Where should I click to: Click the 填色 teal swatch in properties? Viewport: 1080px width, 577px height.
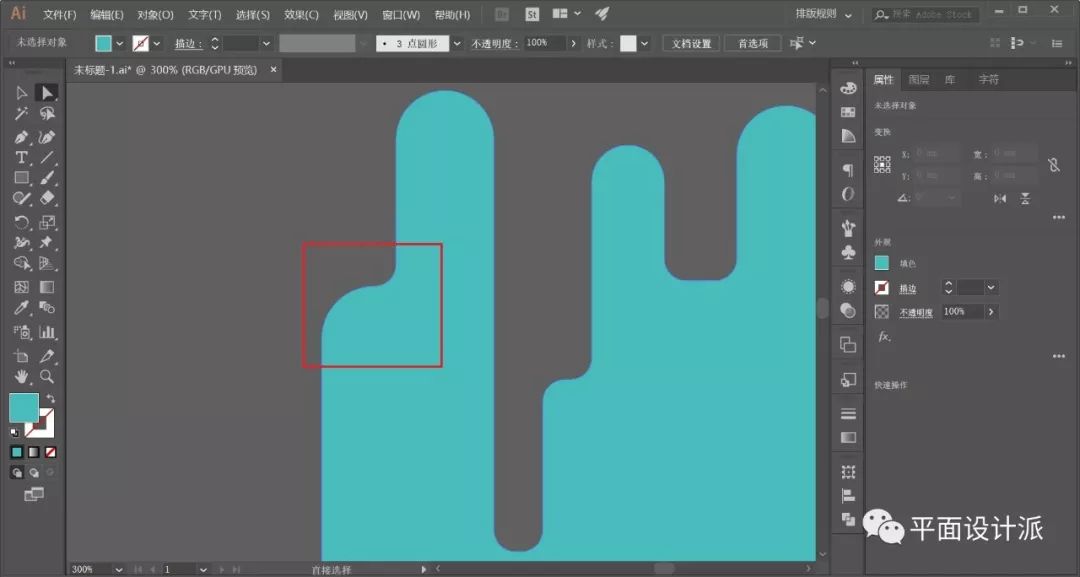coord(882,263)
